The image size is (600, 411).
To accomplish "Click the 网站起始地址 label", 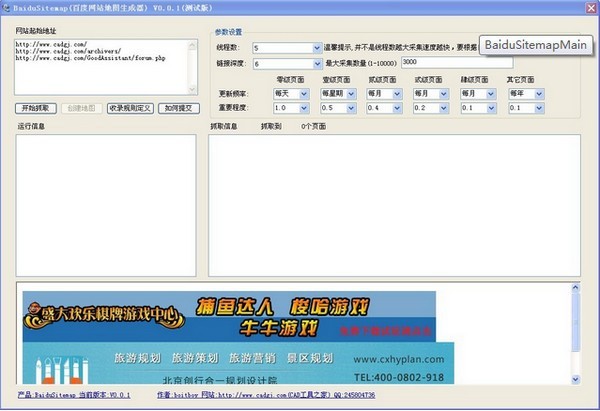I will pyautogui.click(x=36, y=31).
